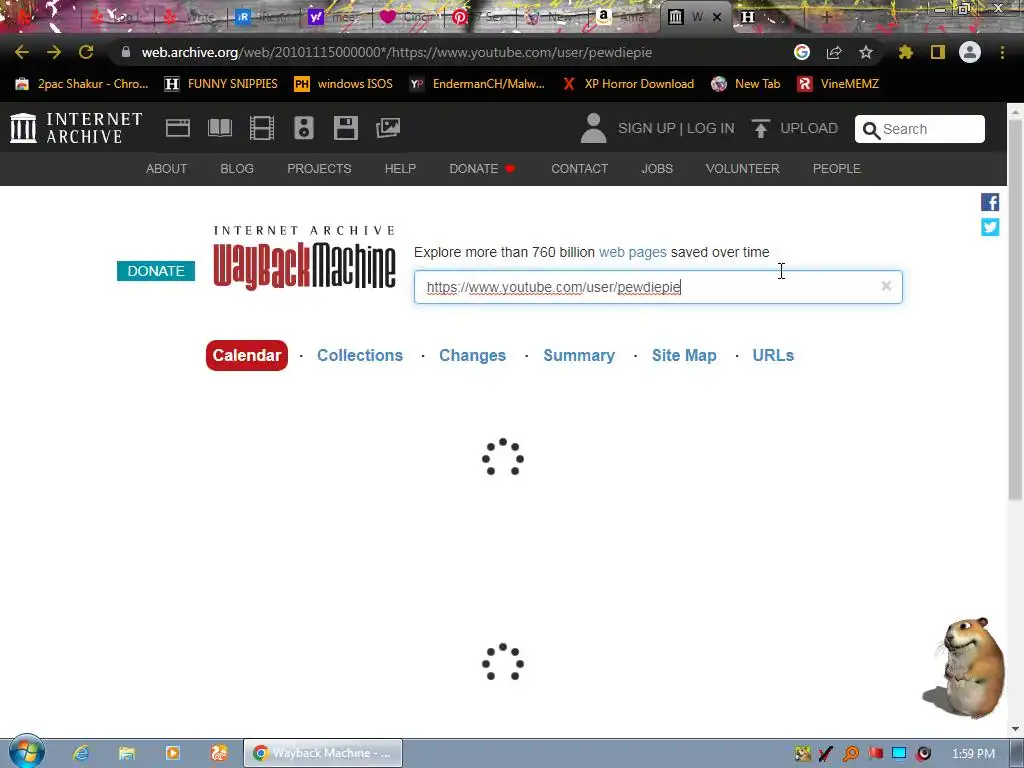Click the UPLOAD button
Viewport: 1024px width, 768px height.
click(x=795, y=128)
